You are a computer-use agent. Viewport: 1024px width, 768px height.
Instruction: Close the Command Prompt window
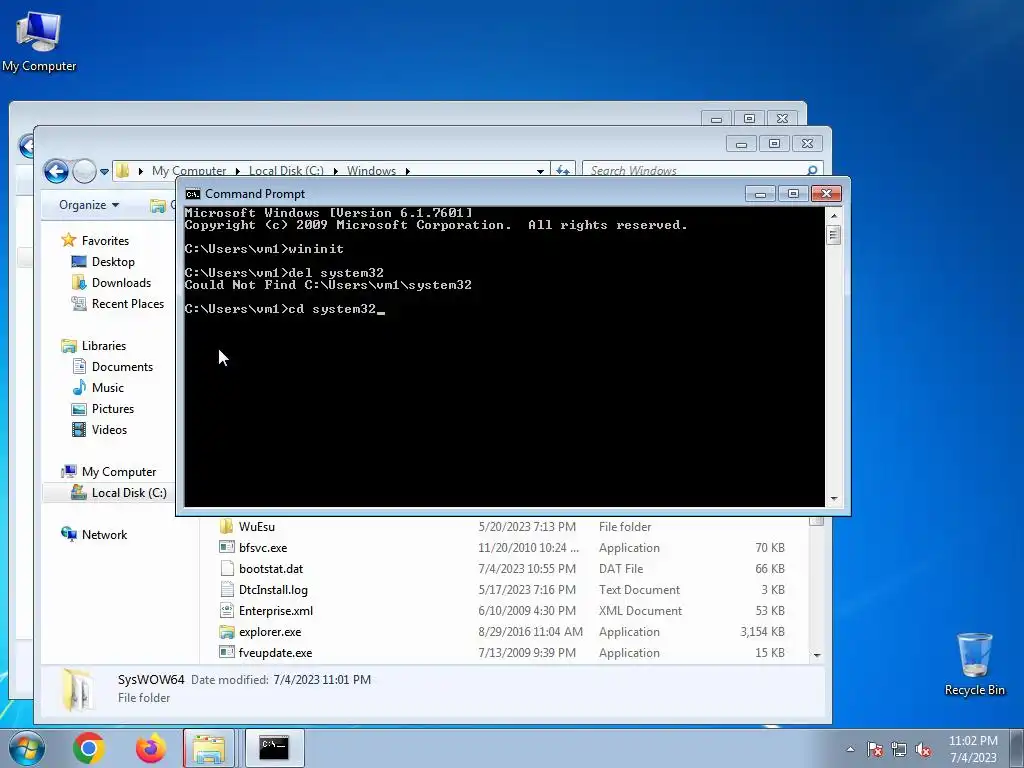coord(826,193)
